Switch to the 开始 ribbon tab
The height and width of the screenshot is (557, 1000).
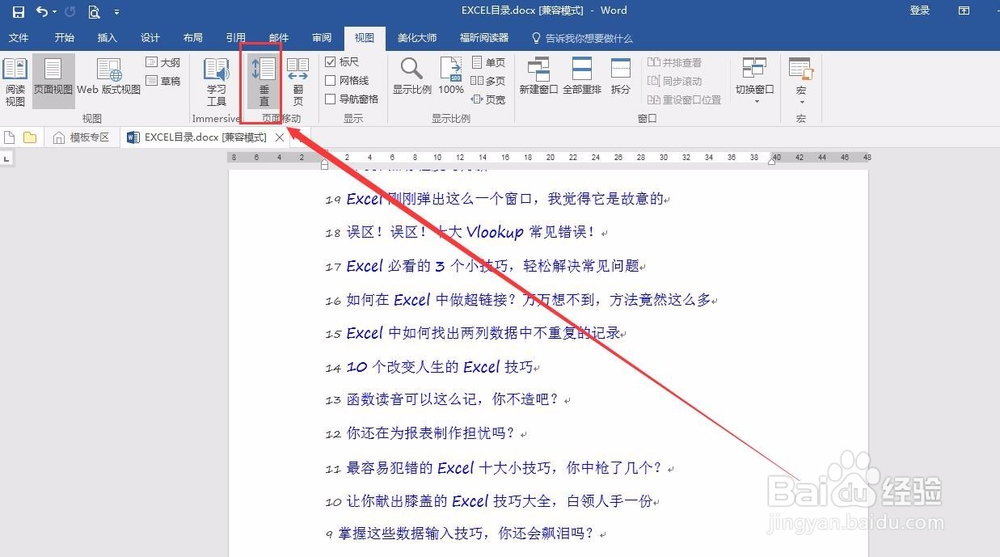click(64, 38)
